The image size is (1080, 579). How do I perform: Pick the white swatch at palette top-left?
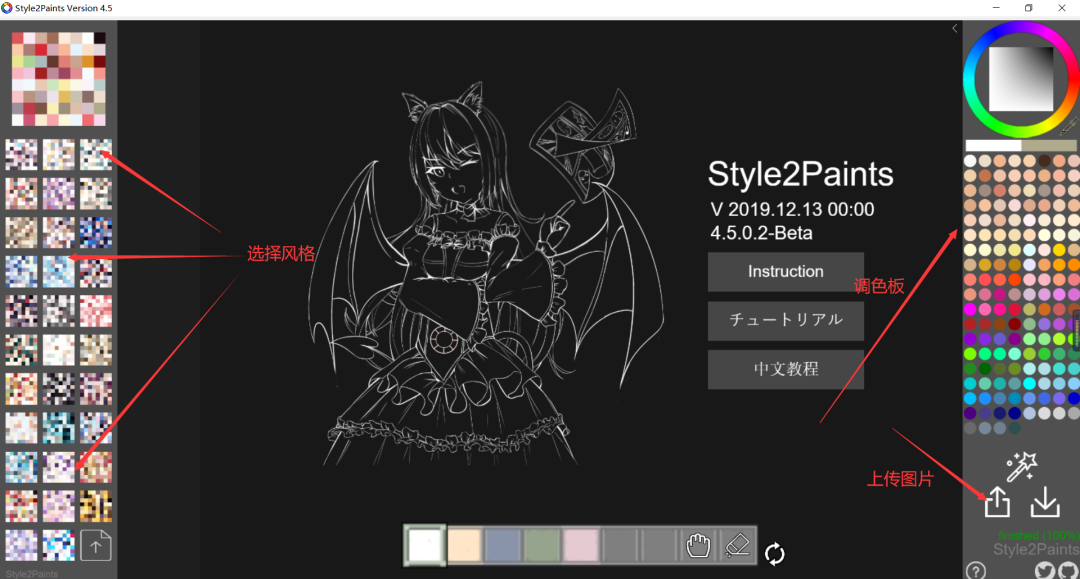coord(970,161)
